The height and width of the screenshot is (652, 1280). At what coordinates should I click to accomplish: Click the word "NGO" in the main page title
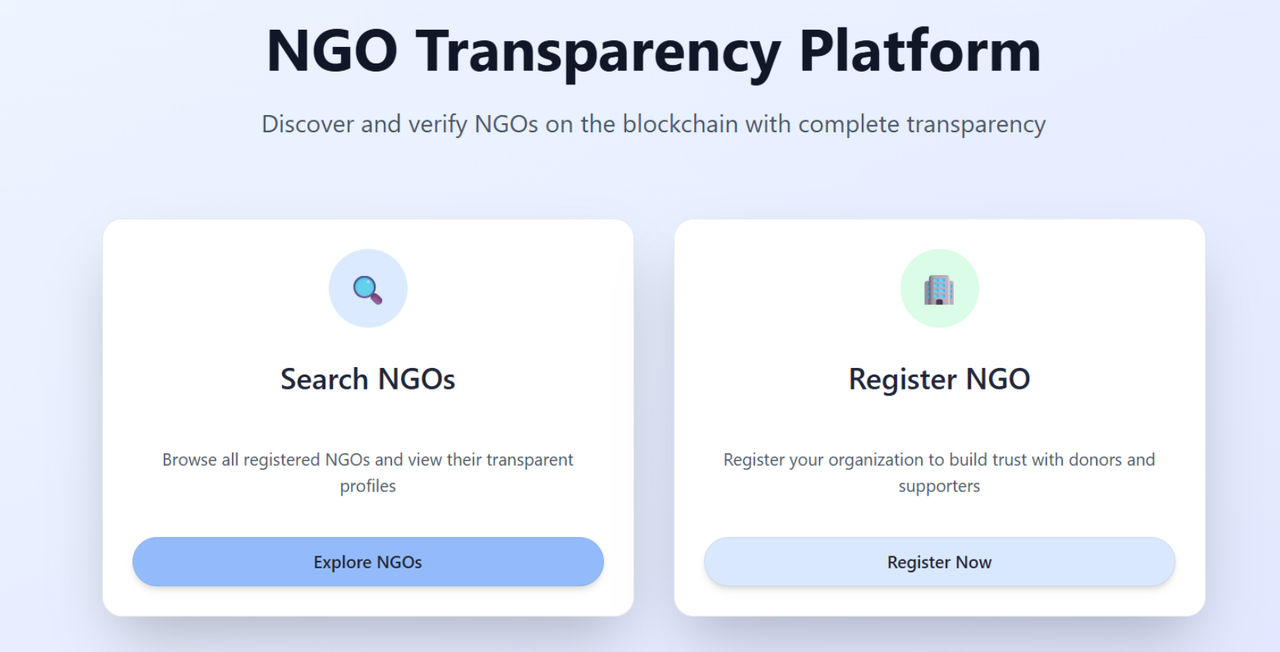pos(331,50)
